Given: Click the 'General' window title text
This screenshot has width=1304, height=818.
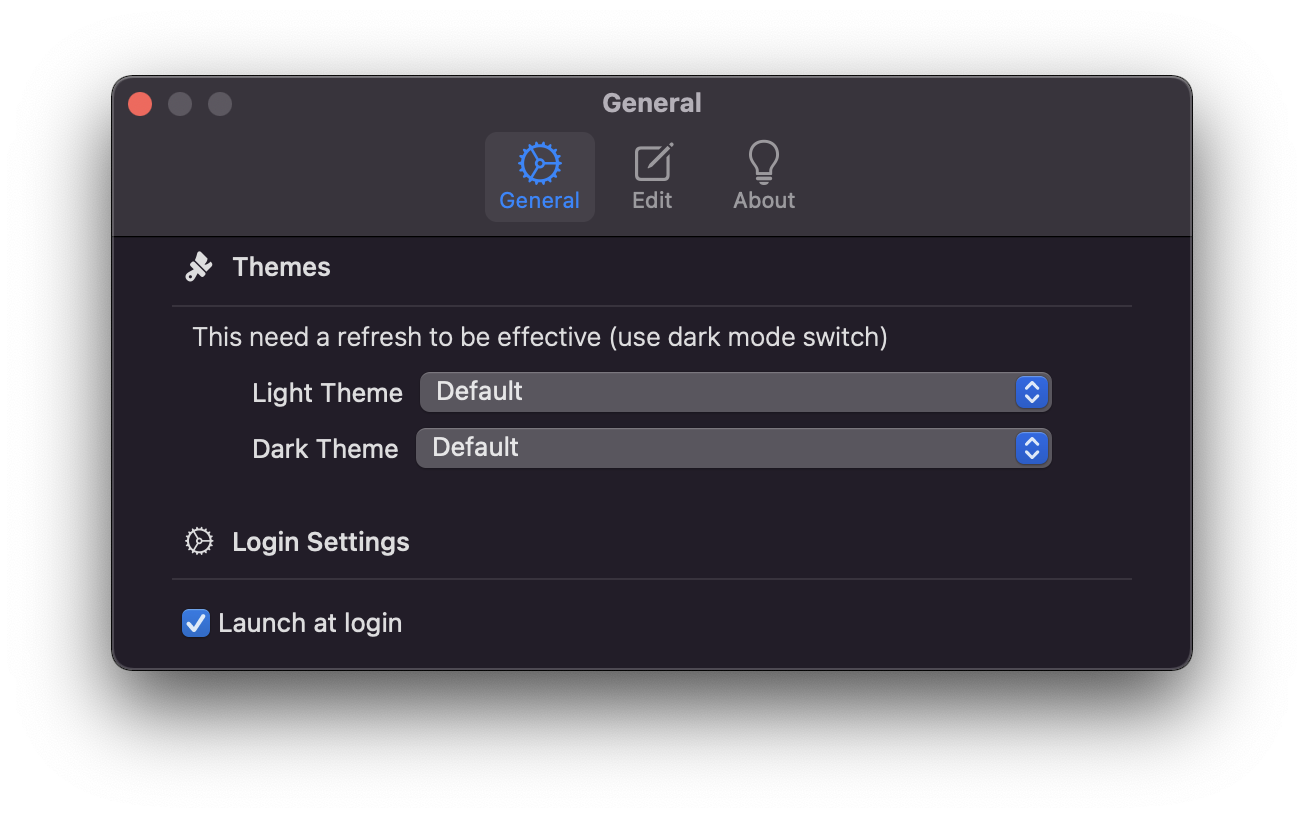Looking at the screenshot, I should pos(652,103).
